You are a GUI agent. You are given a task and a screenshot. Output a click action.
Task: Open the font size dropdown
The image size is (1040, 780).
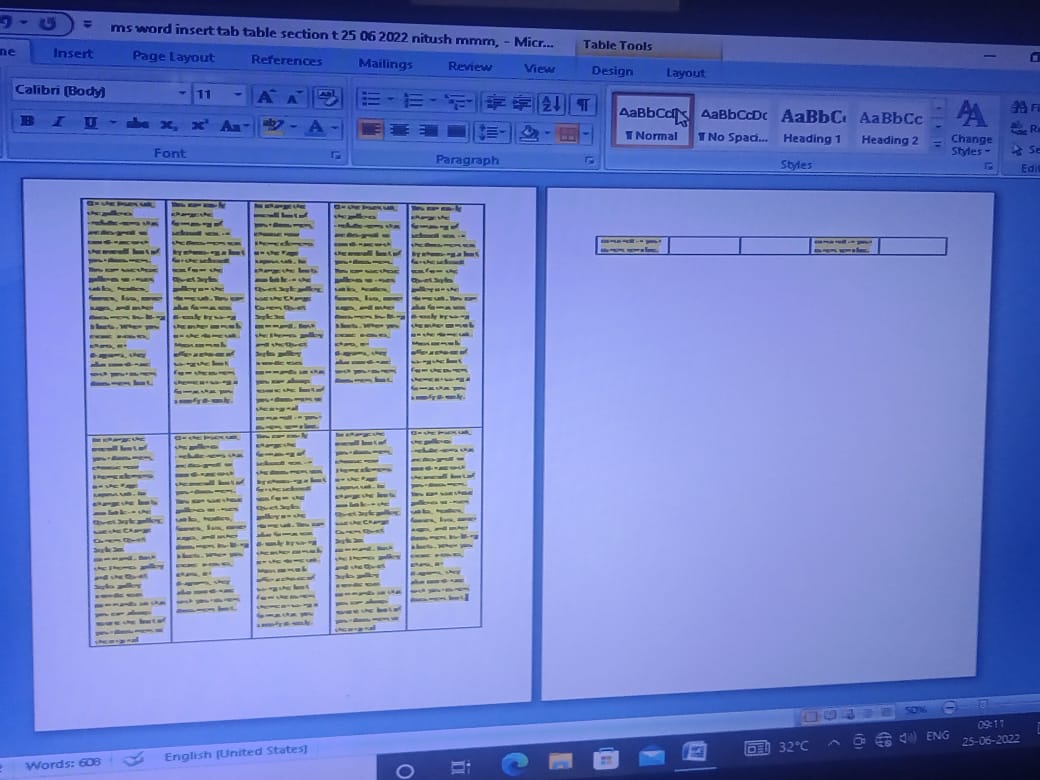pos(238,95)
